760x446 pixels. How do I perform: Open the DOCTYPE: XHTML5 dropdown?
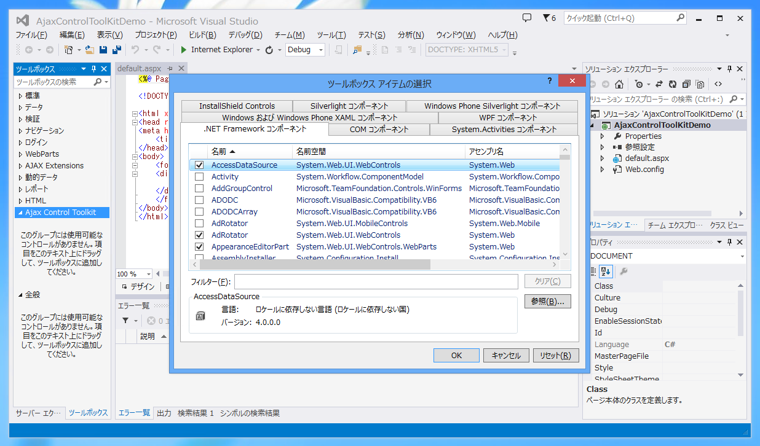click(x=466, y=49)
